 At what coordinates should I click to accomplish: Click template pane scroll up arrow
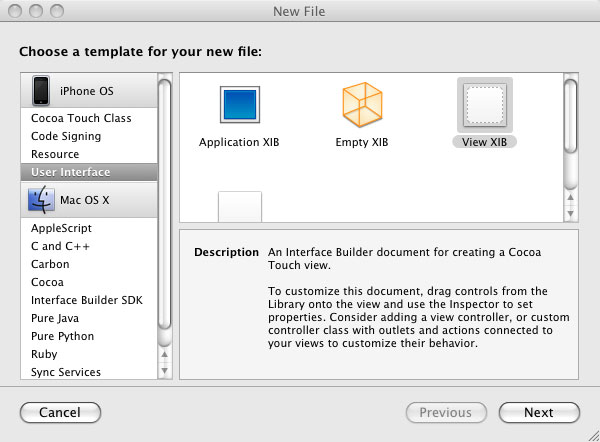(571, 197)
